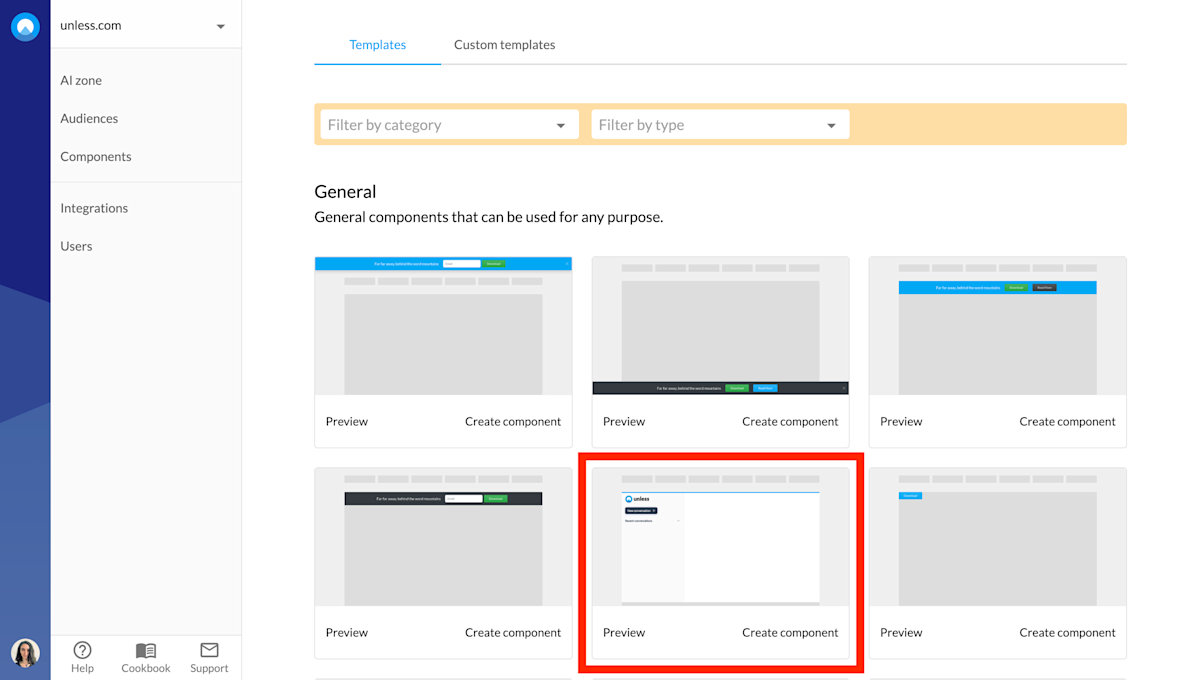Click the General section heading
The height and width of the screenshot is (680, 1200).
[345, 191]
